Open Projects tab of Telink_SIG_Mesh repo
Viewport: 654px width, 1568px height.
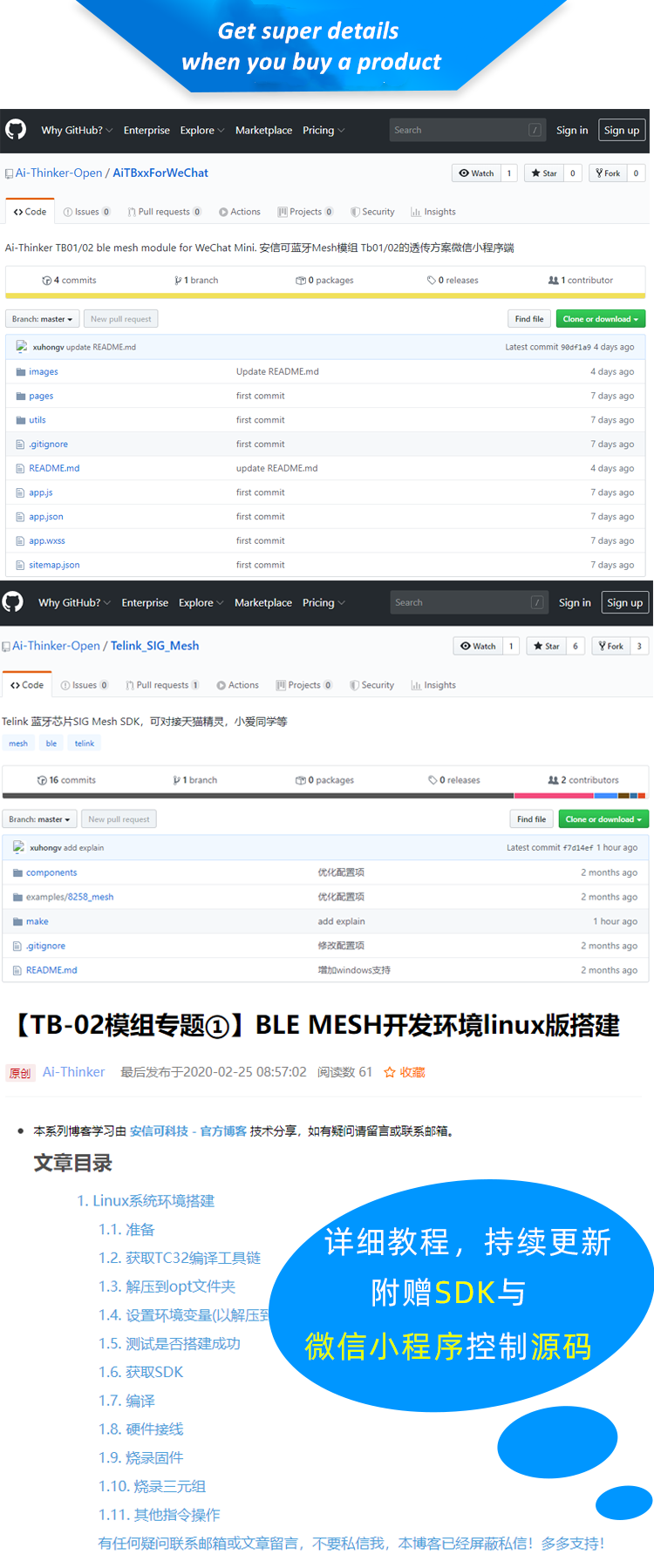(x=304, y=685)
